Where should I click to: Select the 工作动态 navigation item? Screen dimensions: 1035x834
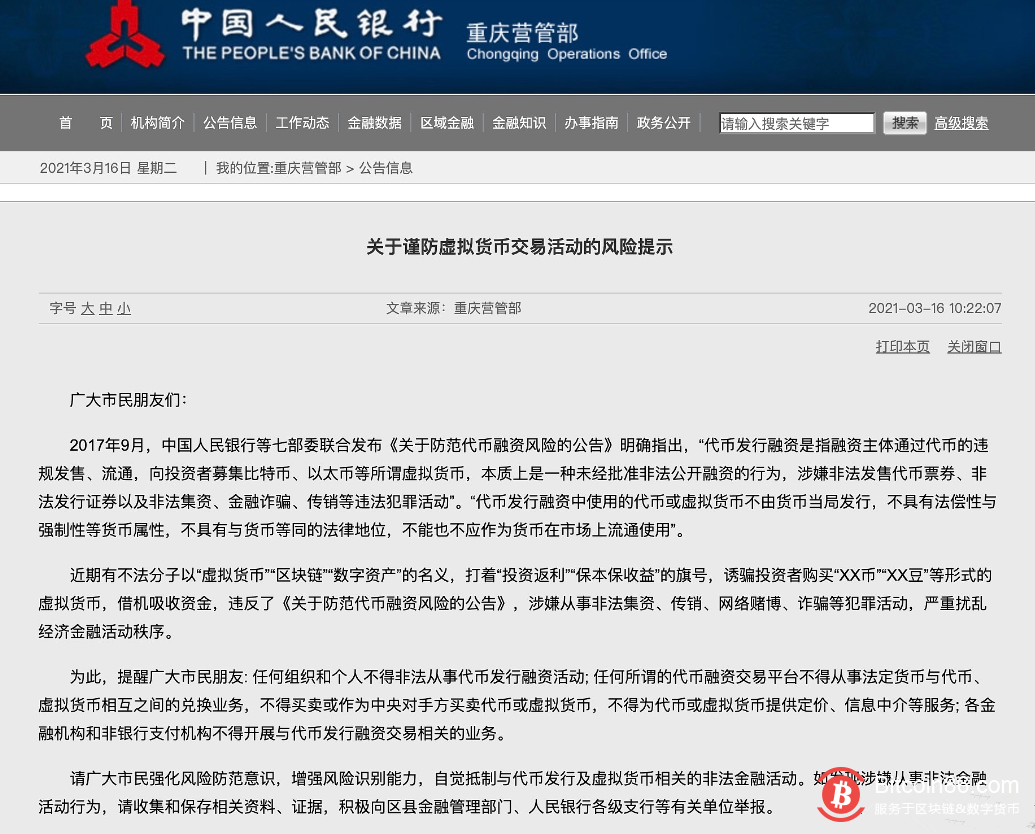tap(302, 122)
